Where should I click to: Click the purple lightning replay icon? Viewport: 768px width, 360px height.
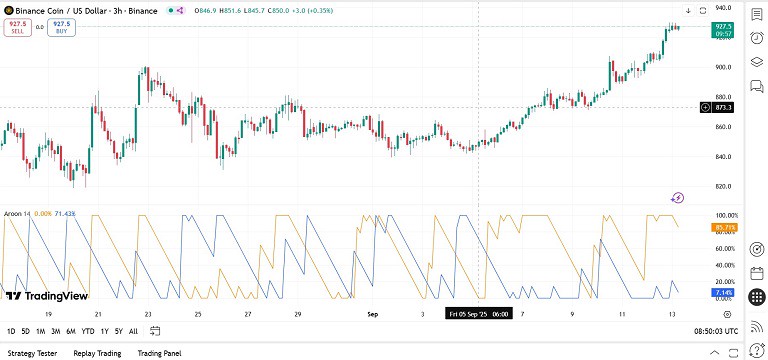tap(677, 198)
